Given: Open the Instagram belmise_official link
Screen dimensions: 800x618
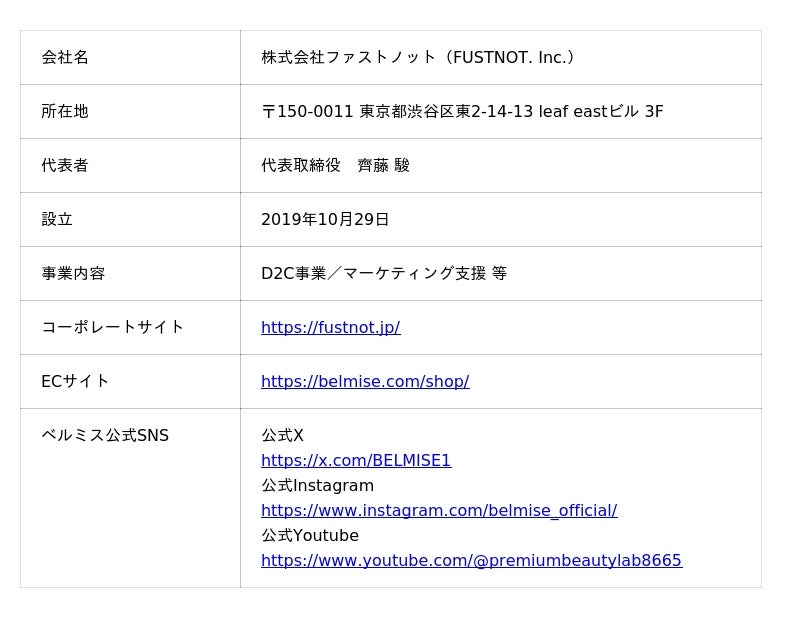Looking at the screenshot, I should click(x=439, y=510).
